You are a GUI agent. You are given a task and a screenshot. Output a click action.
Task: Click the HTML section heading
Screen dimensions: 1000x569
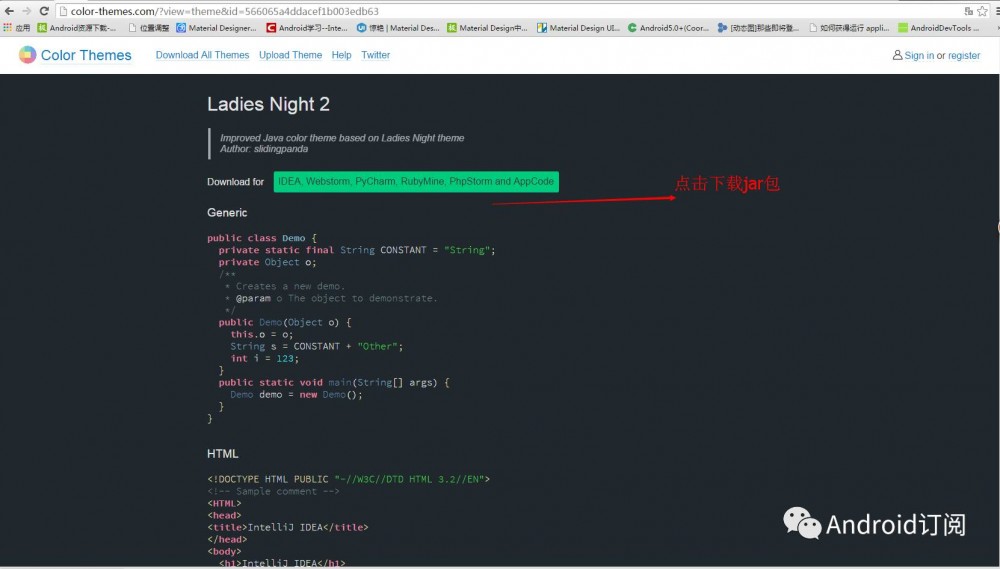click(x=223, y=454)
